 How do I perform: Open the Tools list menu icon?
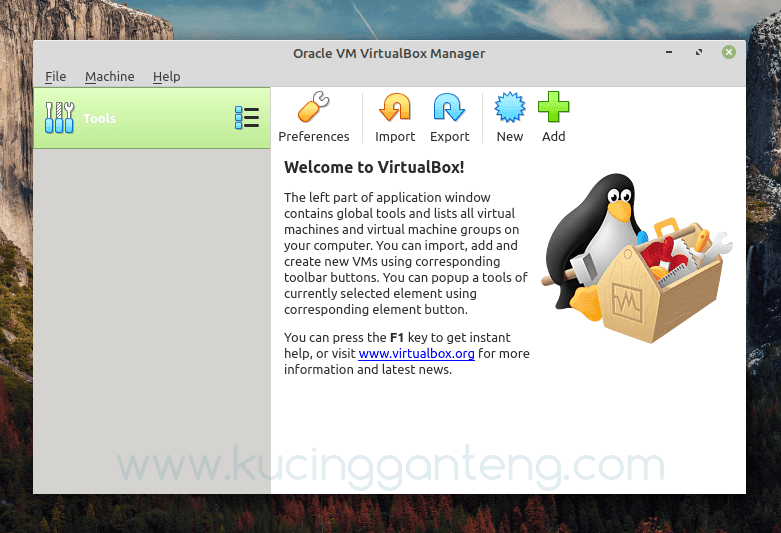[x=247, y=118]
